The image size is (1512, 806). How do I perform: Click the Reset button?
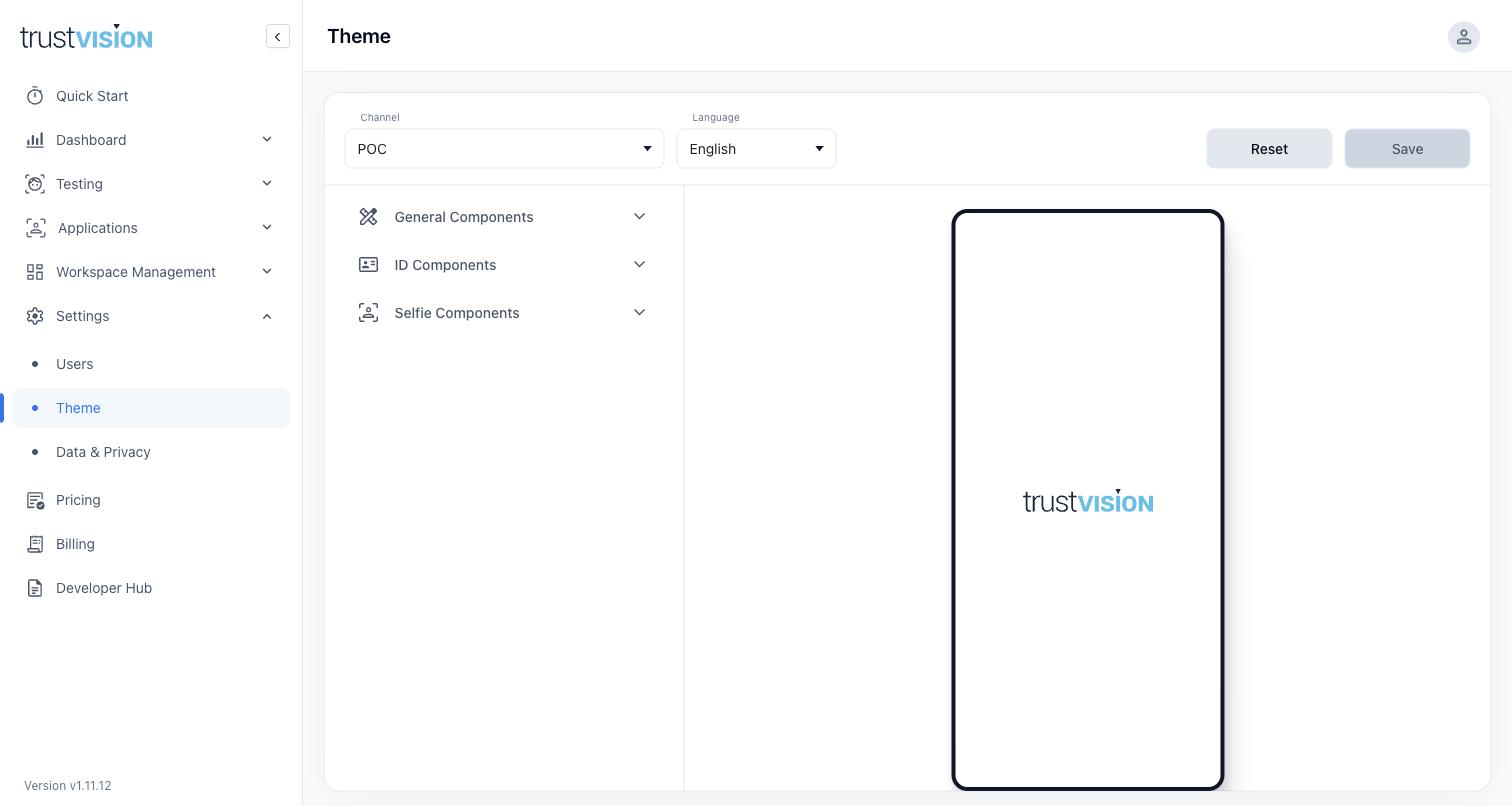tap(1269, 149)
